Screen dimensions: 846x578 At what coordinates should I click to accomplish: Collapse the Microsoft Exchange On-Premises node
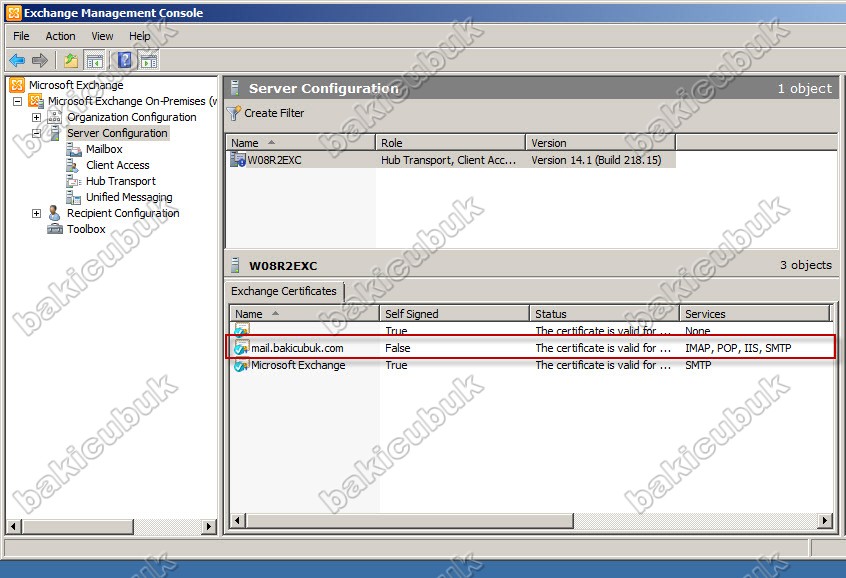click(x=18, y=101)
